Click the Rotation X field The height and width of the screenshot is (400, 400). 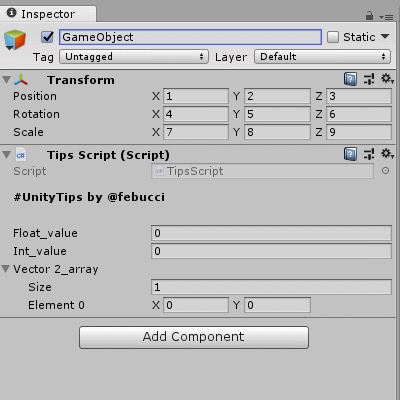196,114
